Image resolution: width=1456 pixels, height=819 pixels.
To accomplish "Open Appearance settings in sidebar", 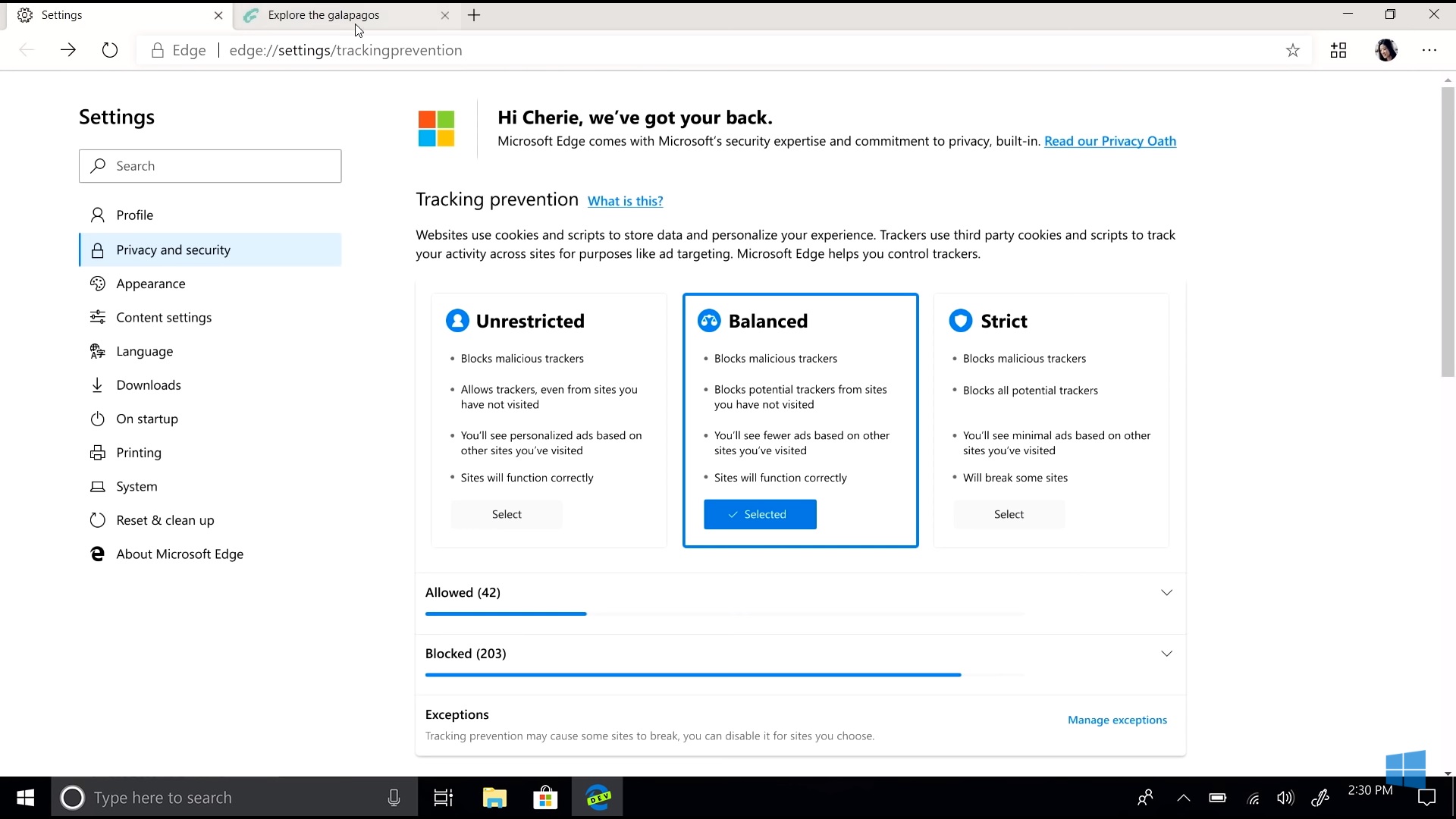I will [151, 284].
